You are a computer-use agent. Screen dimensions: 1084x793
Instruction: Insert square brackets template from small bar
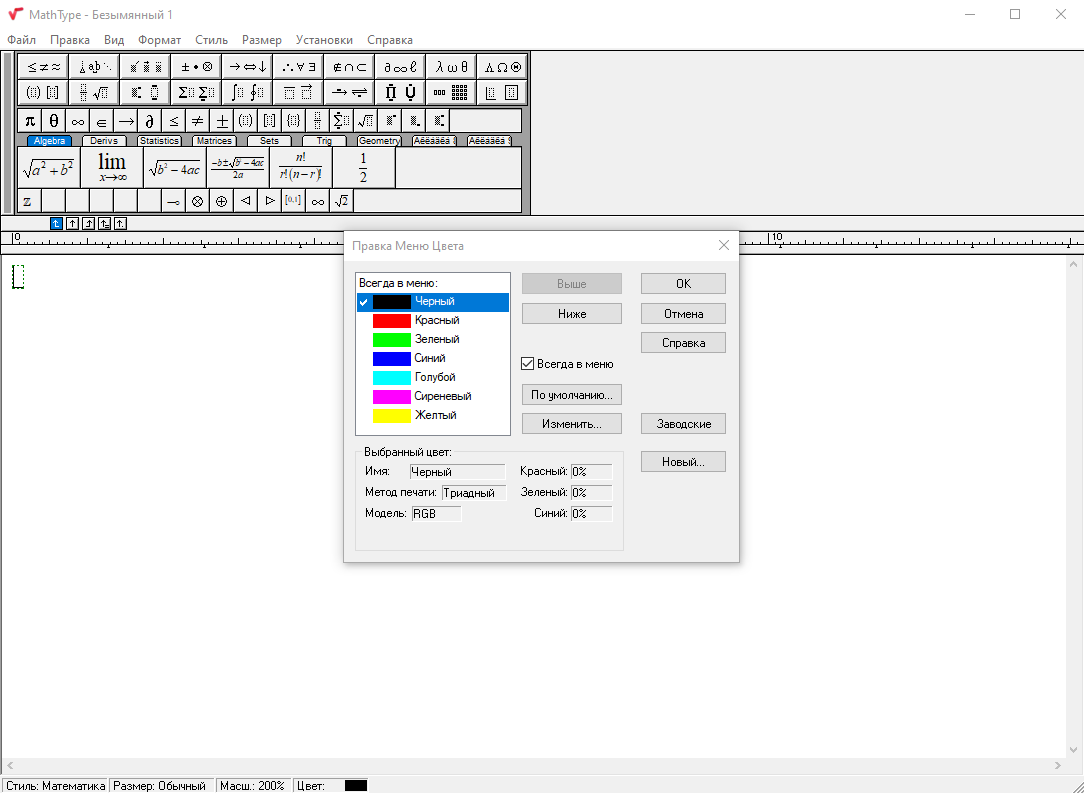(270, 121)
